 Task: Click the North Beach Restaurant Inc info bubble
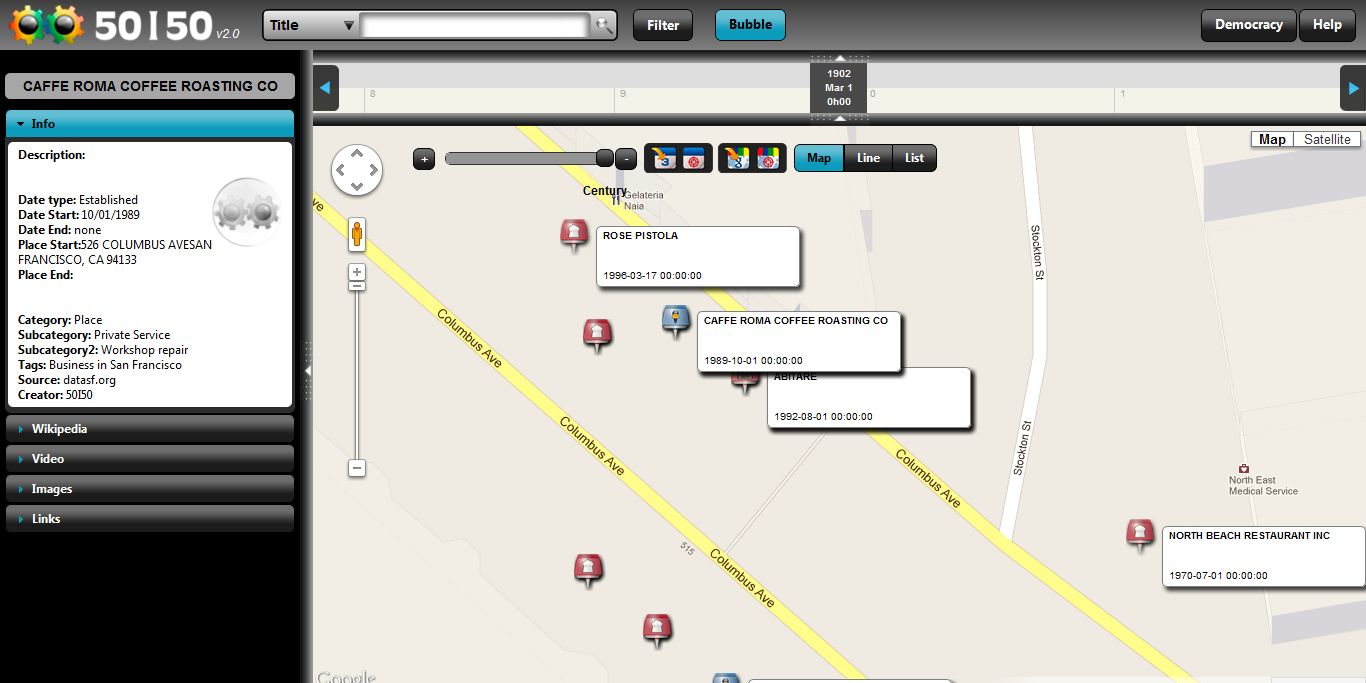1263,556
